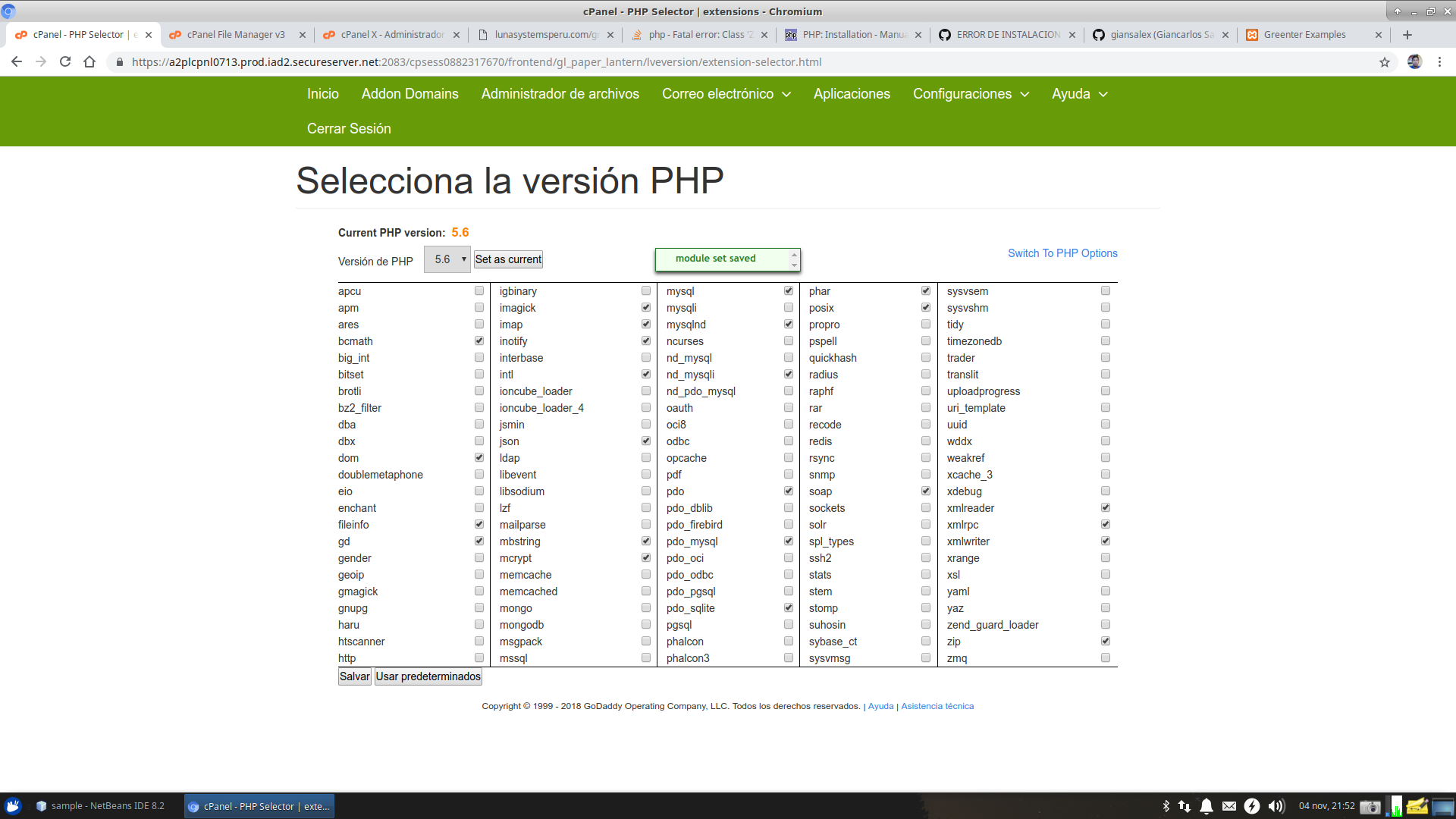1456x819 pixels.
Task: Open the notification bell icon in the taskbar
Action: [1207, 806]
